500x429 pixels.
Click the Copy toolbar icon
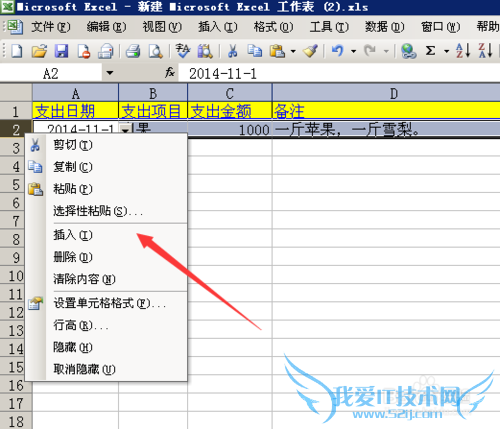tap(255, 51)
